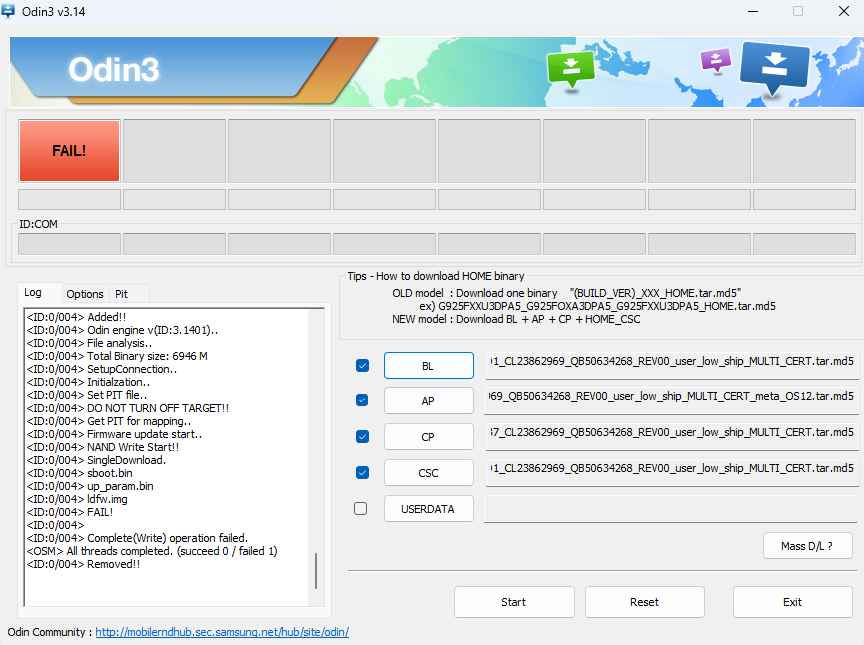Click the log panel scrollbar thumb

pyautogui.click(x=316, y=571)
